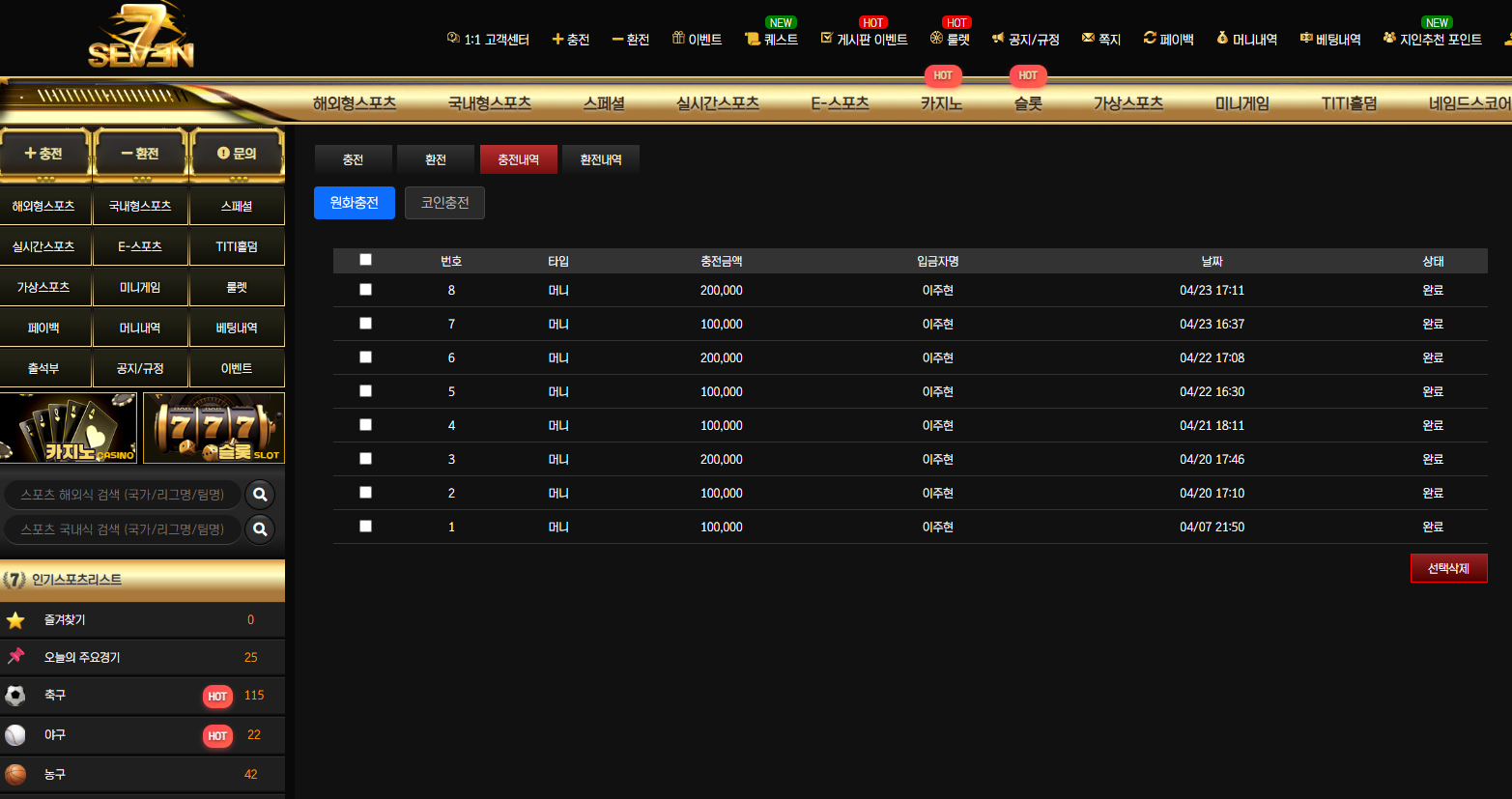The height and width of the screenshot is (799, 1512).
Task: Click the Seven site logo
Action: (x=141, y=35)
